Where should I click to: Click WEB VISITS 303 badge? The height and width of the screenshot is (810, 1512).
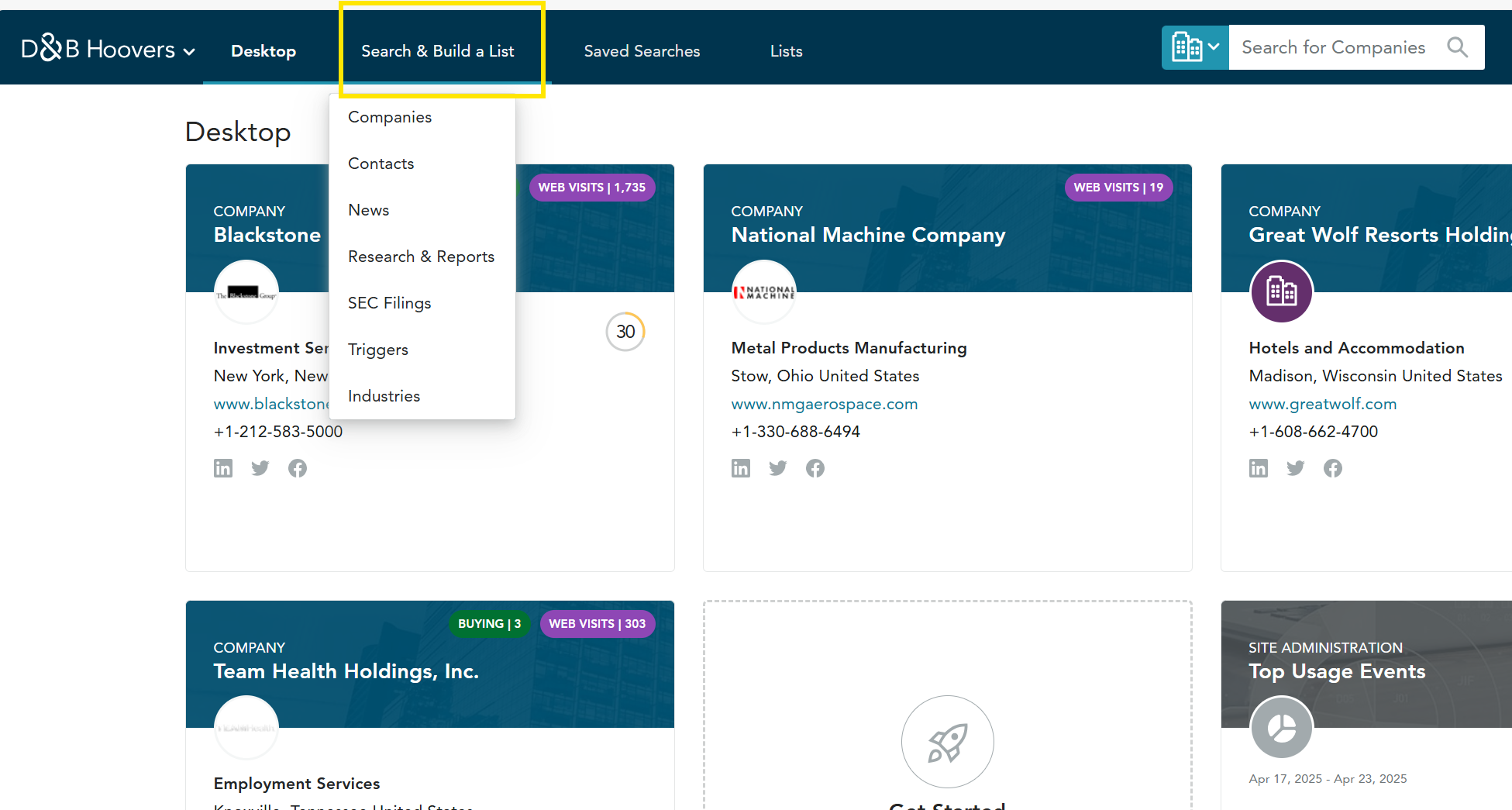(x=598, y=624)
